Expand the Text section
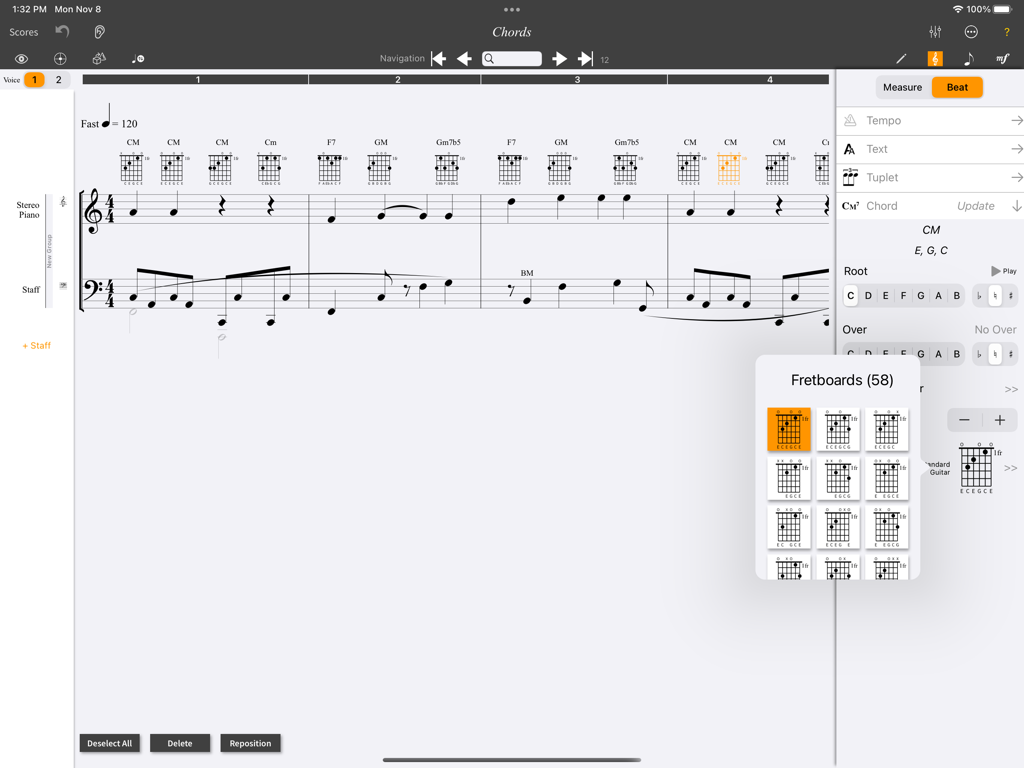This screenshot has height=768, width=1024. point(930,148)
